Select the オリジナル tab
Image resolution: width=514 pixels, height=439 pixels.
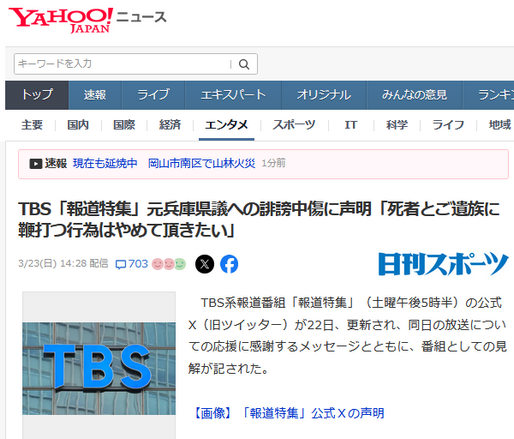coord(324,95)
